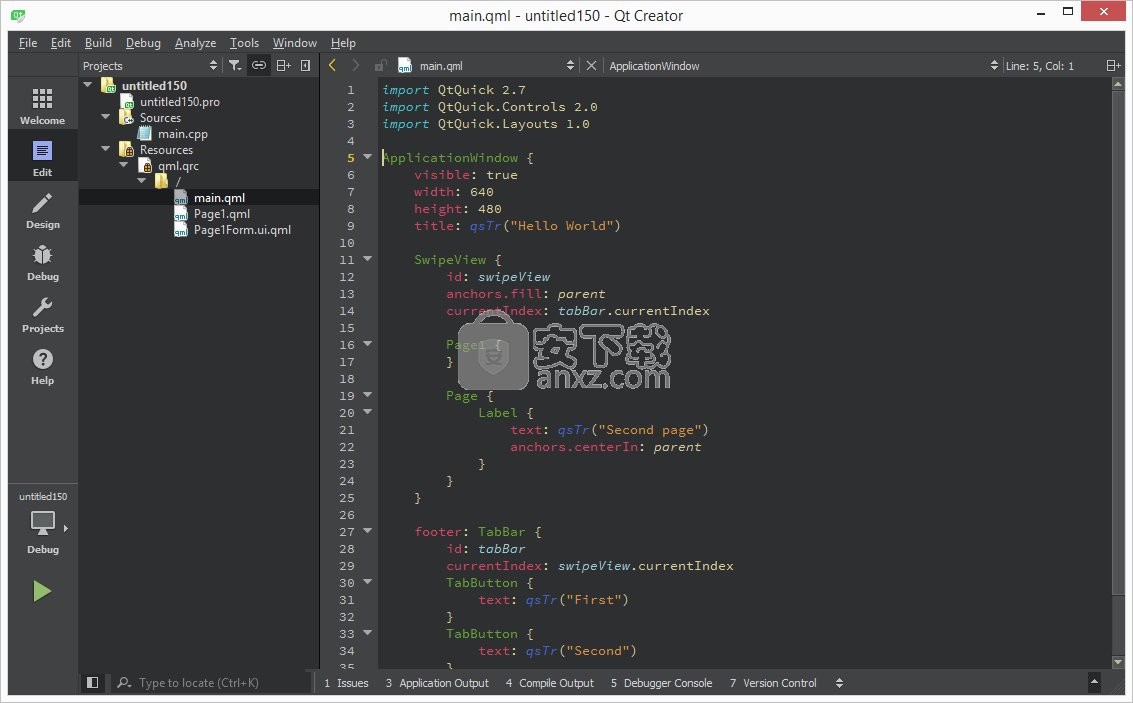
Task: Run the project with green arrow
Action: point(42,592)
